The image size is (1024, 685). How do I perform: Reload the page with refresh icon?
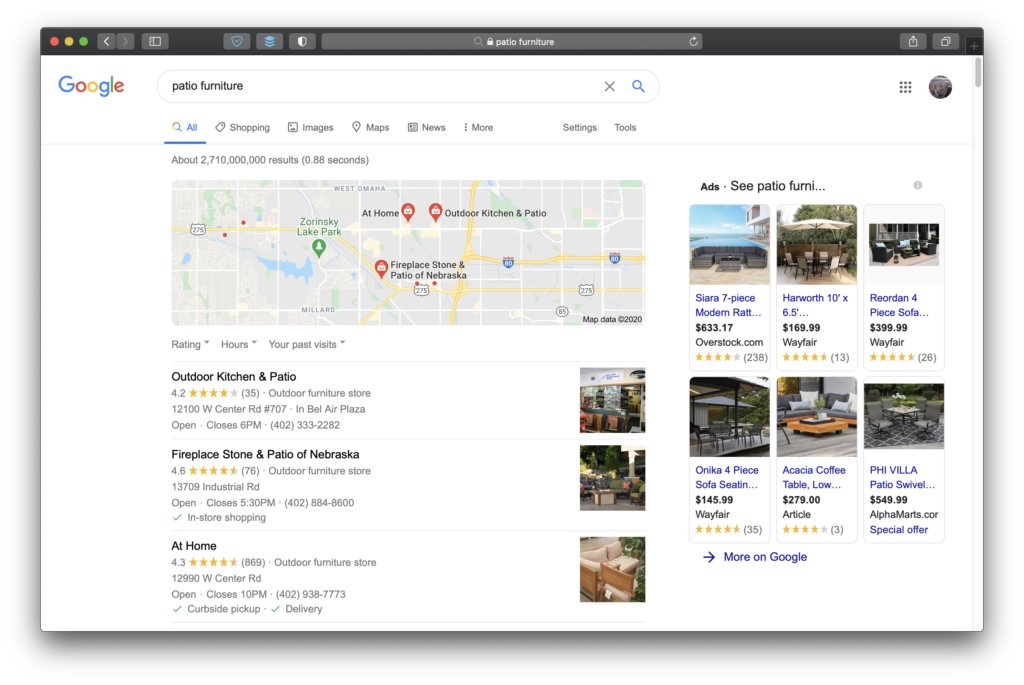pos(694,41)
